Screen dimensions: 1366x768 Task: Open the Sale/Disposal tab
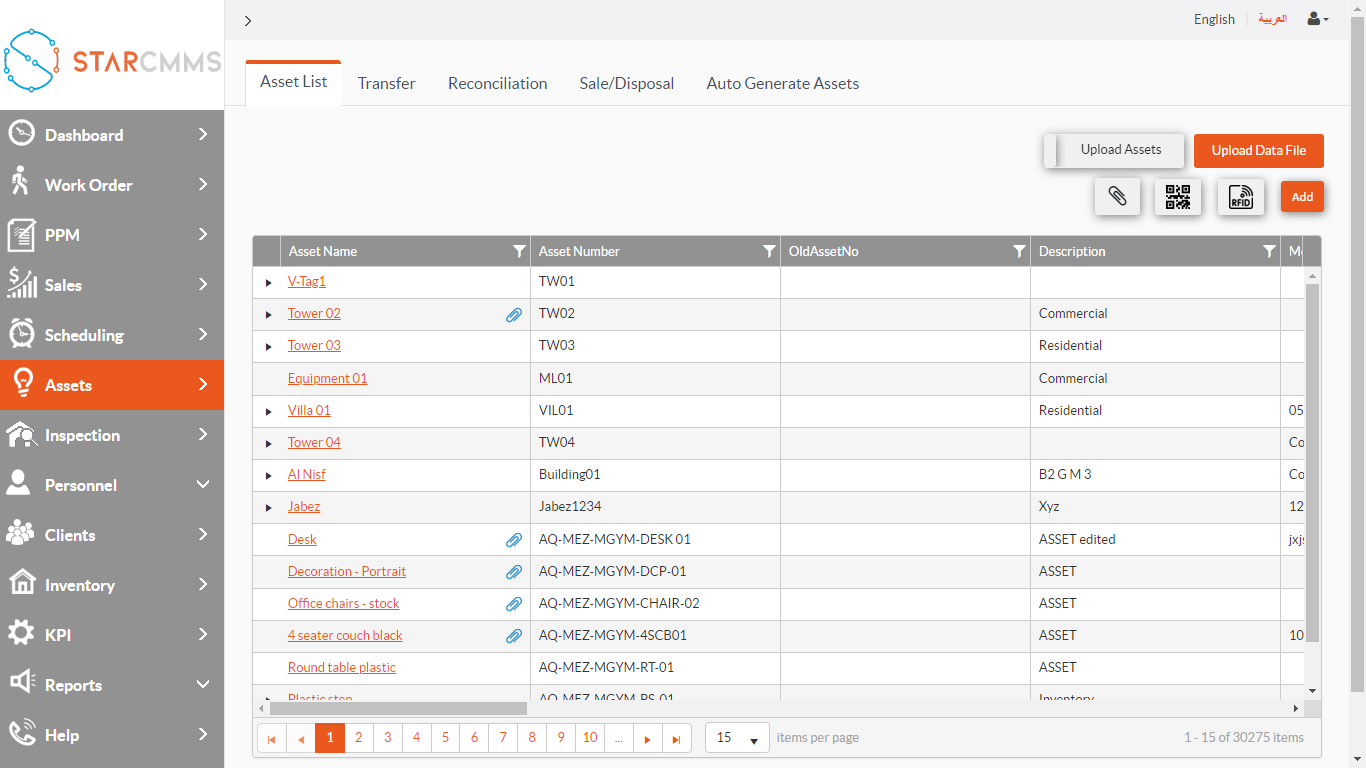pyautogui.click(x=626, y=84)
